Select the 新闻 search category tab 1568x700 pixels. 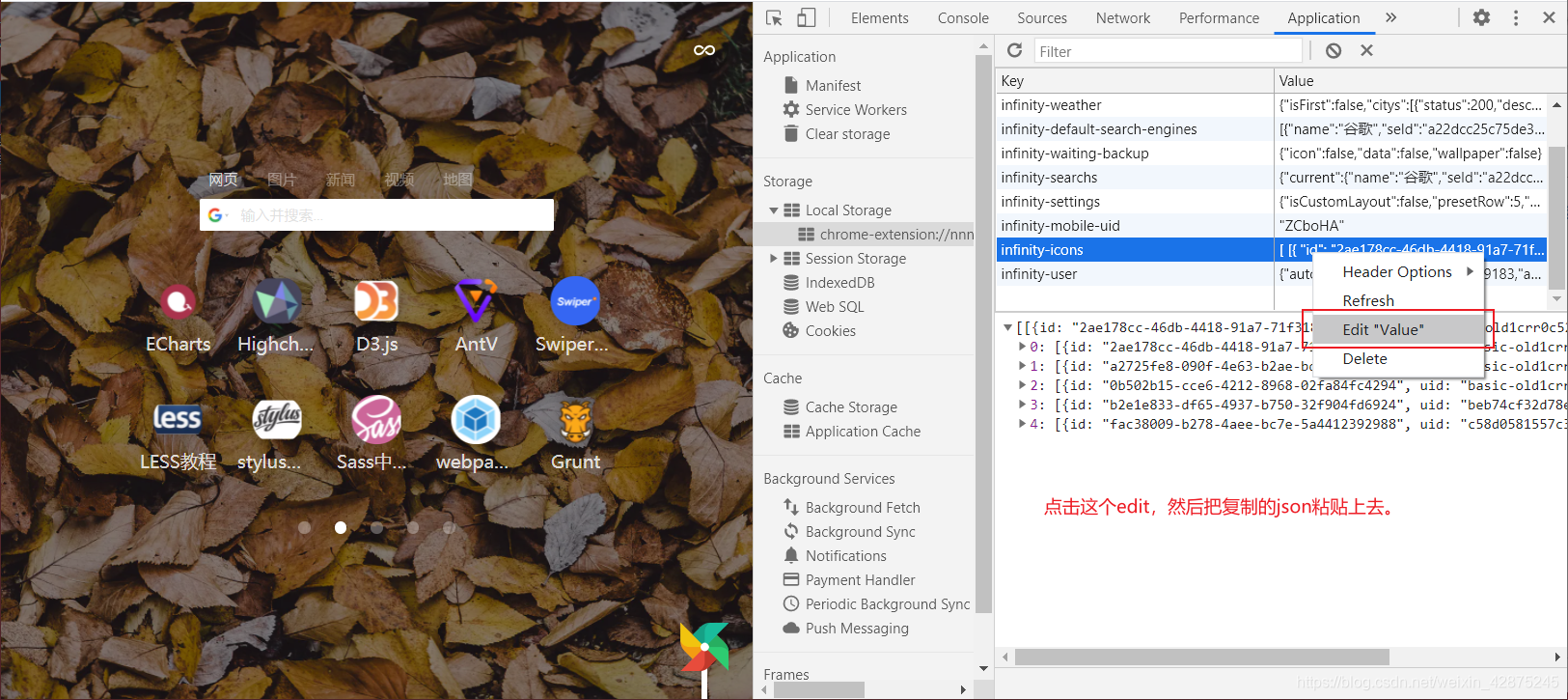(341, 180)
